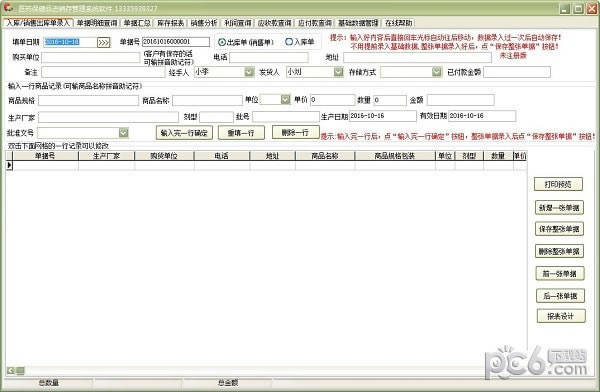Expand the 单位 unit dropdown
Viewport: 600px width, 392px height.
[285, 100]
